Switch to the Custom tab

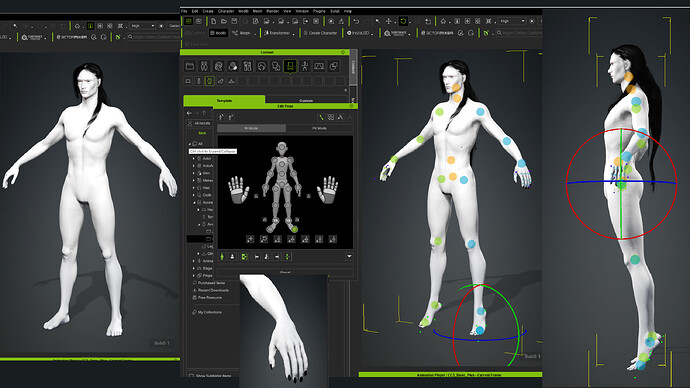[x=306, y=100]
